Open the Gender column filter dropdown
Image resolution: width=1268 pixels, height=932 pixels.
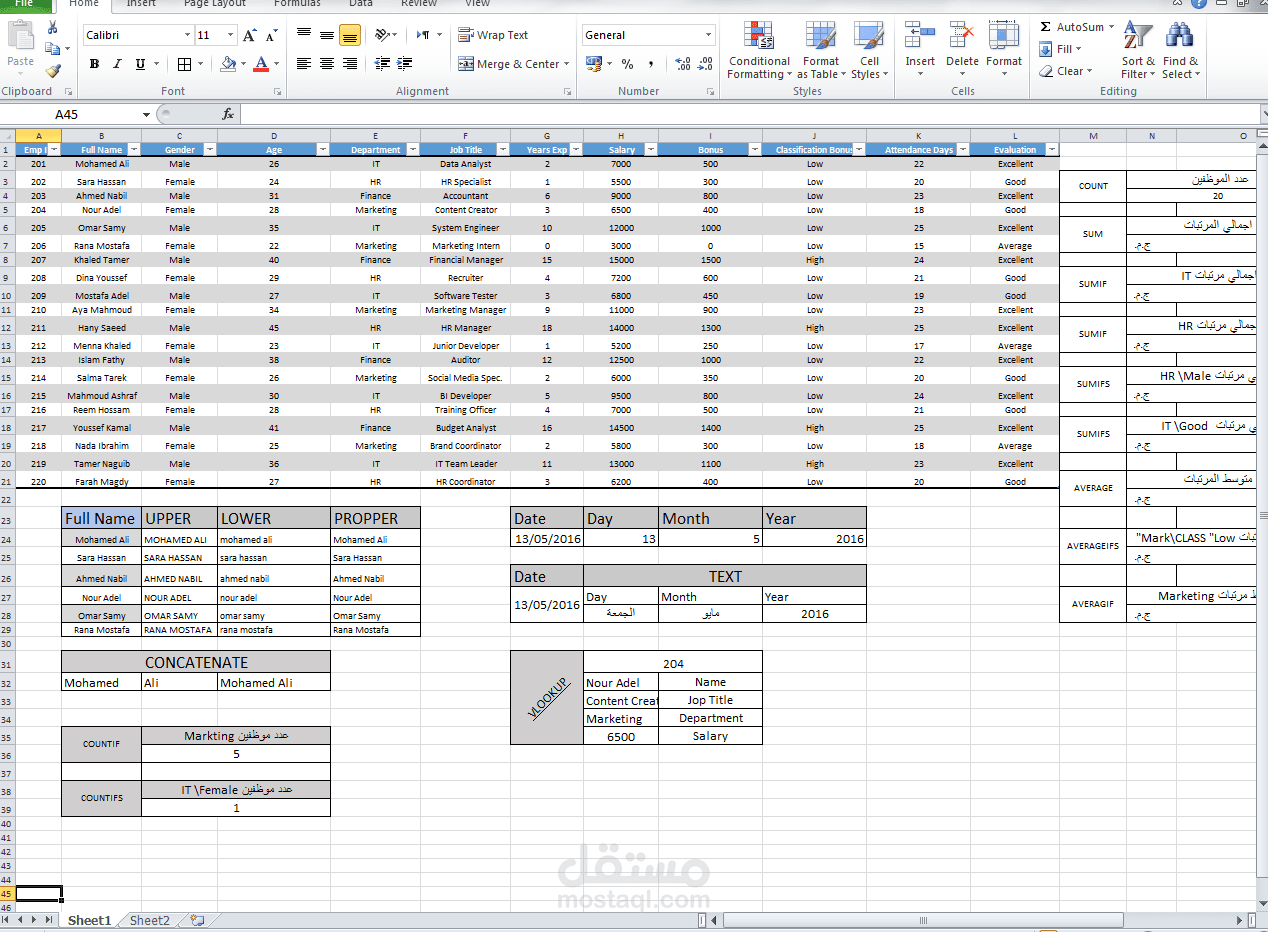(x=210, y=150)
